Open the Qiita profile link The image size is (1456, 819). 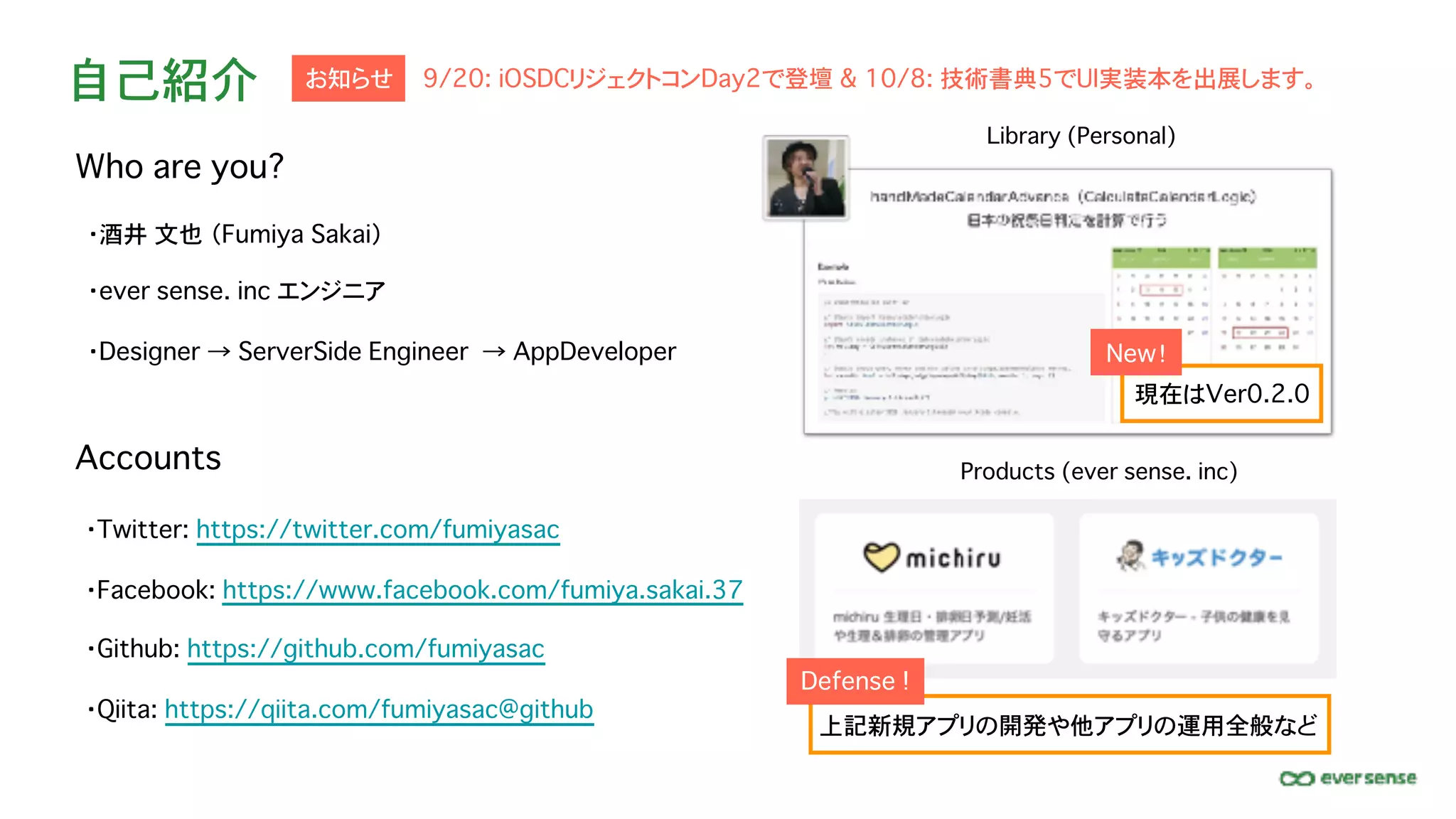point(379,710)
